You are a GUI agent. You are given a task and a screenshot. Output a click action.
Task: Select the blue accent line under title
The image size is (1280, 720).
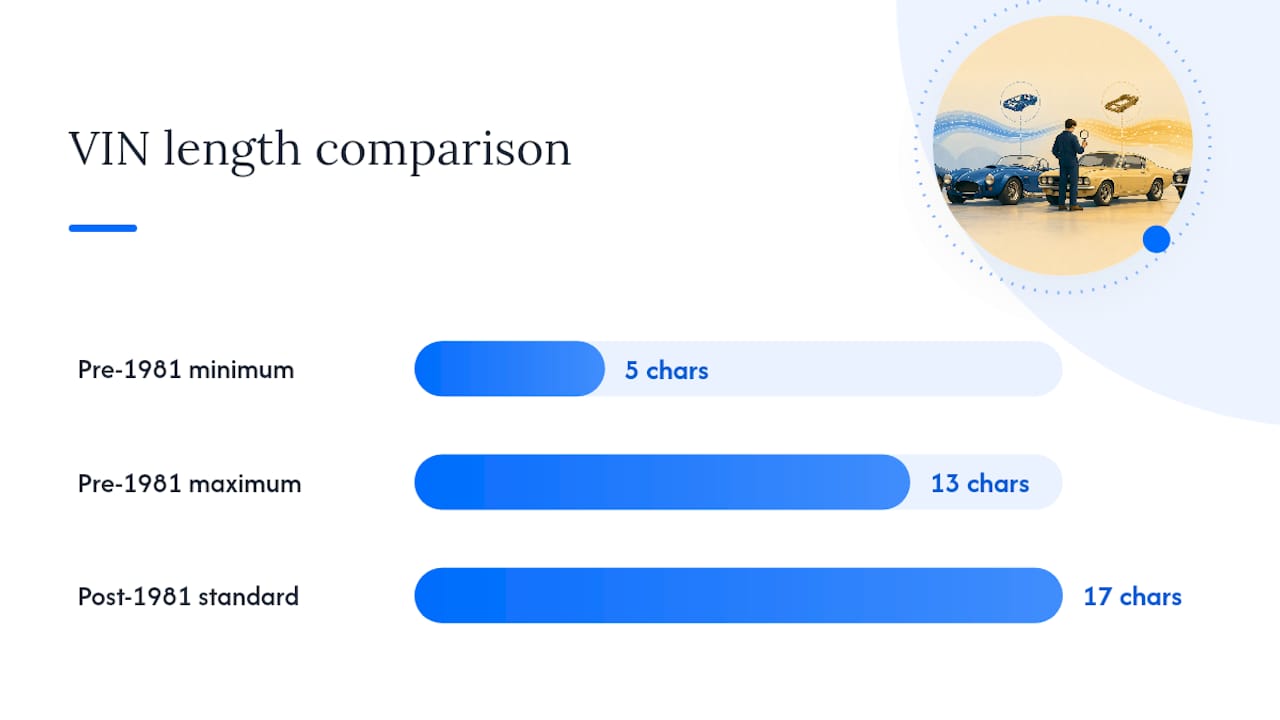(103, 228)
